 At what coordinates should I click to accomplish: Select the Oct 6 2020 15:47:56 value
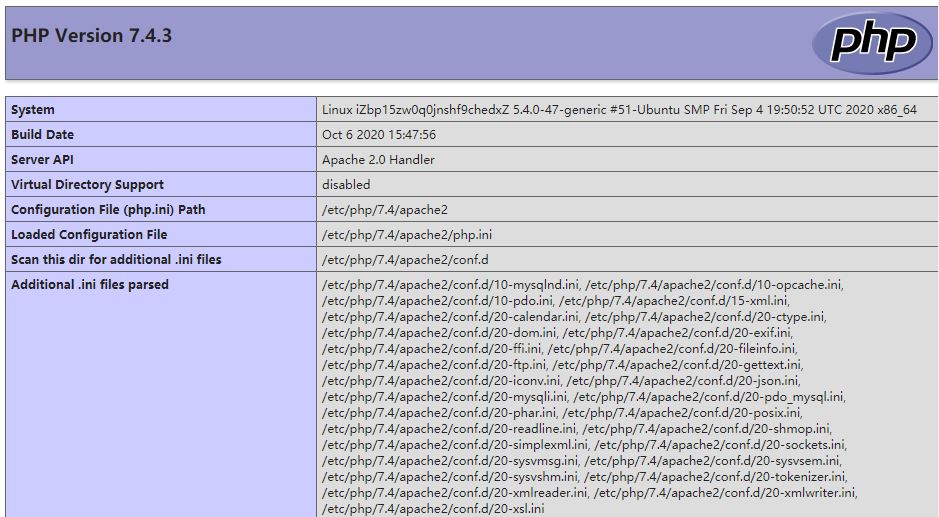tap(379, 135)
